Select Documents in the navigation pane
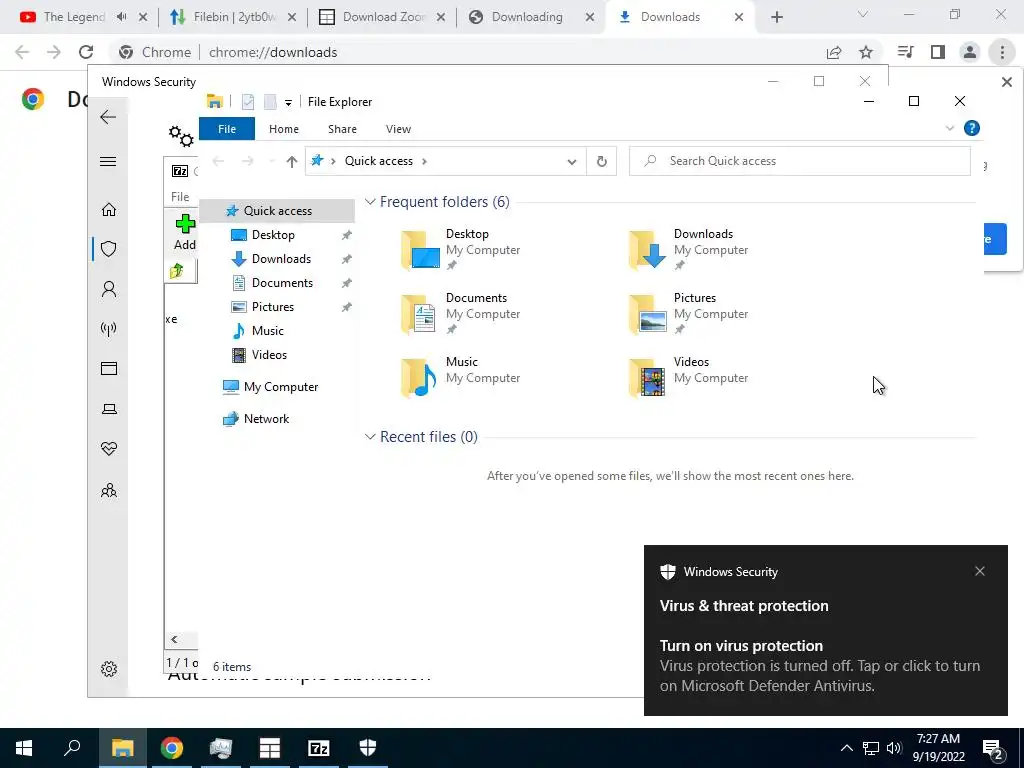Viewport: 1024px width, 768px height. pos(282,283)
